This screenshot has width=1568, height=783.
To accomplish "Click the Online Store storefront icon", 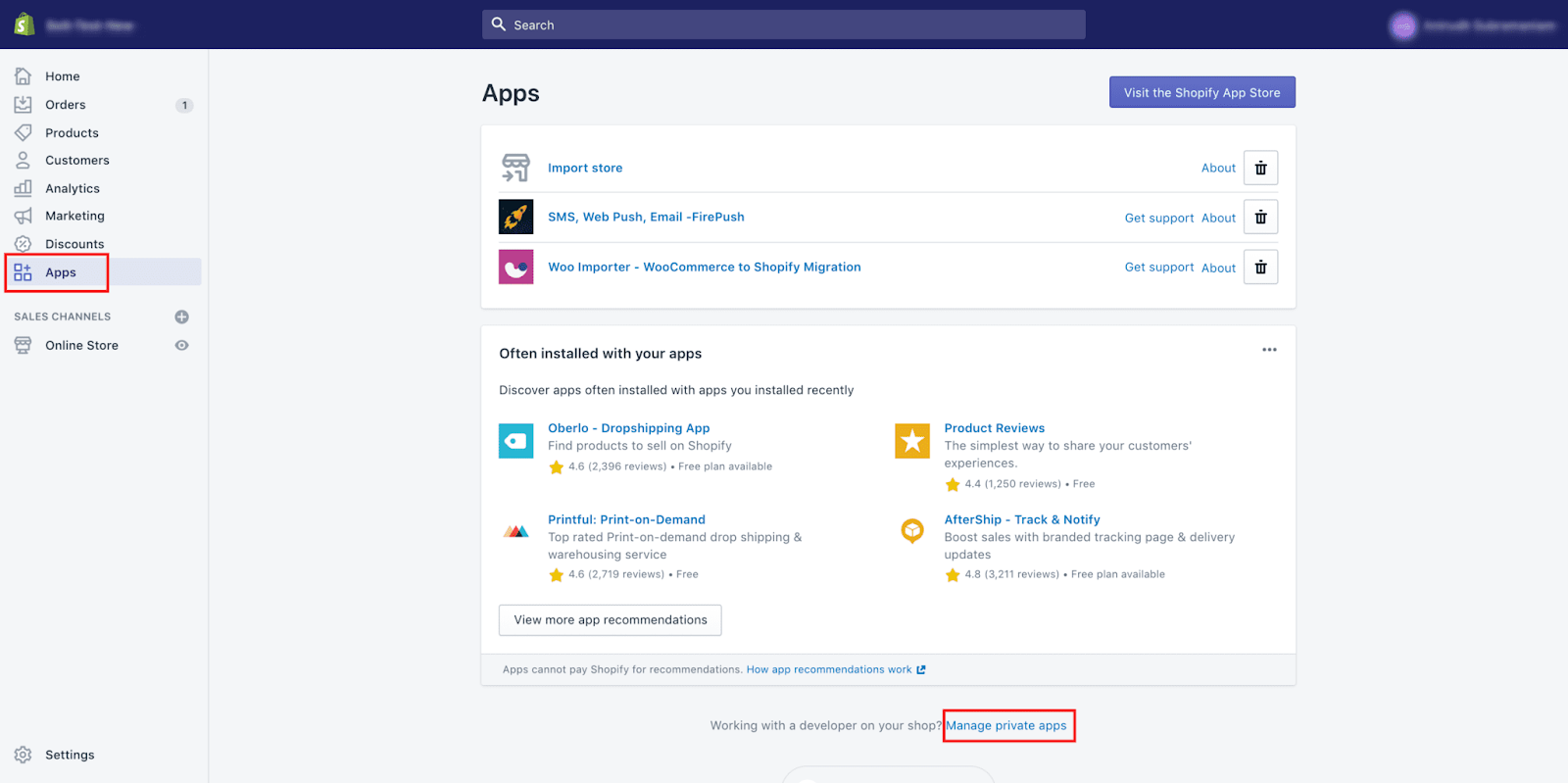I will (x=23, y=345).
